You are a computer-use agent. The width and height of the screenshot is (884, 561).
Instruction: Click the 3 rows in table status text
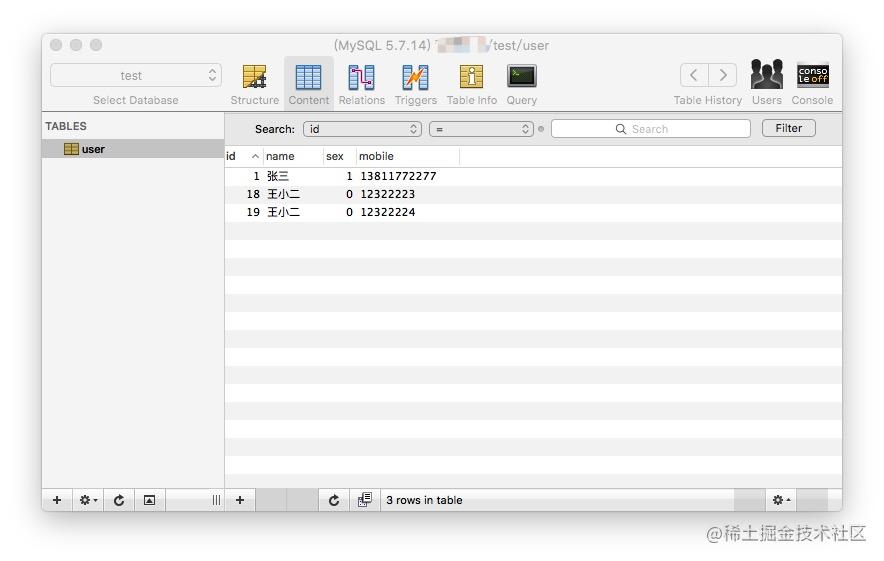click(x=424, y=500)
